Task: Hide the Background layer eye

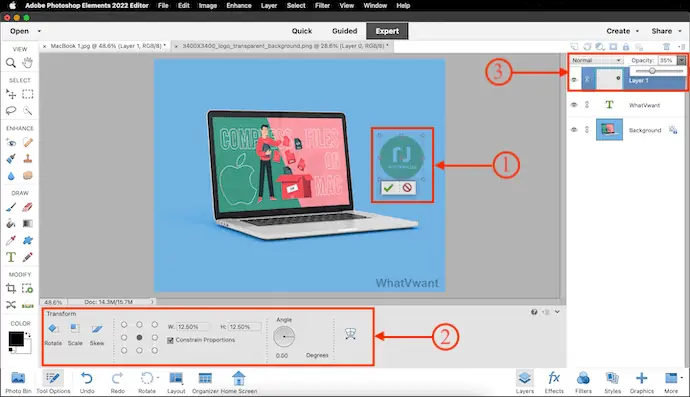Action: 574,130
